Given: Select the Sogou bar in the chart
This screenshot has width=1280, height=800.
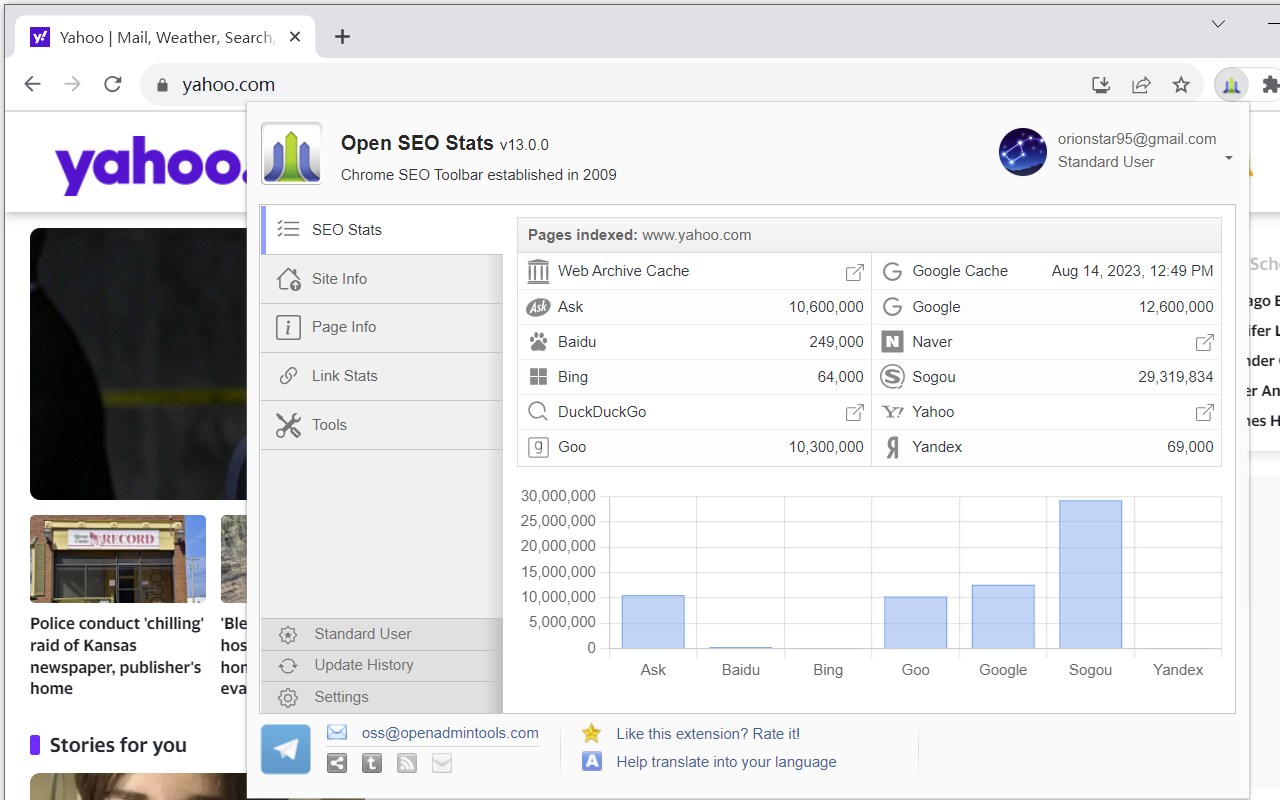Looking at the screenshot, I should coord(1090,575).
